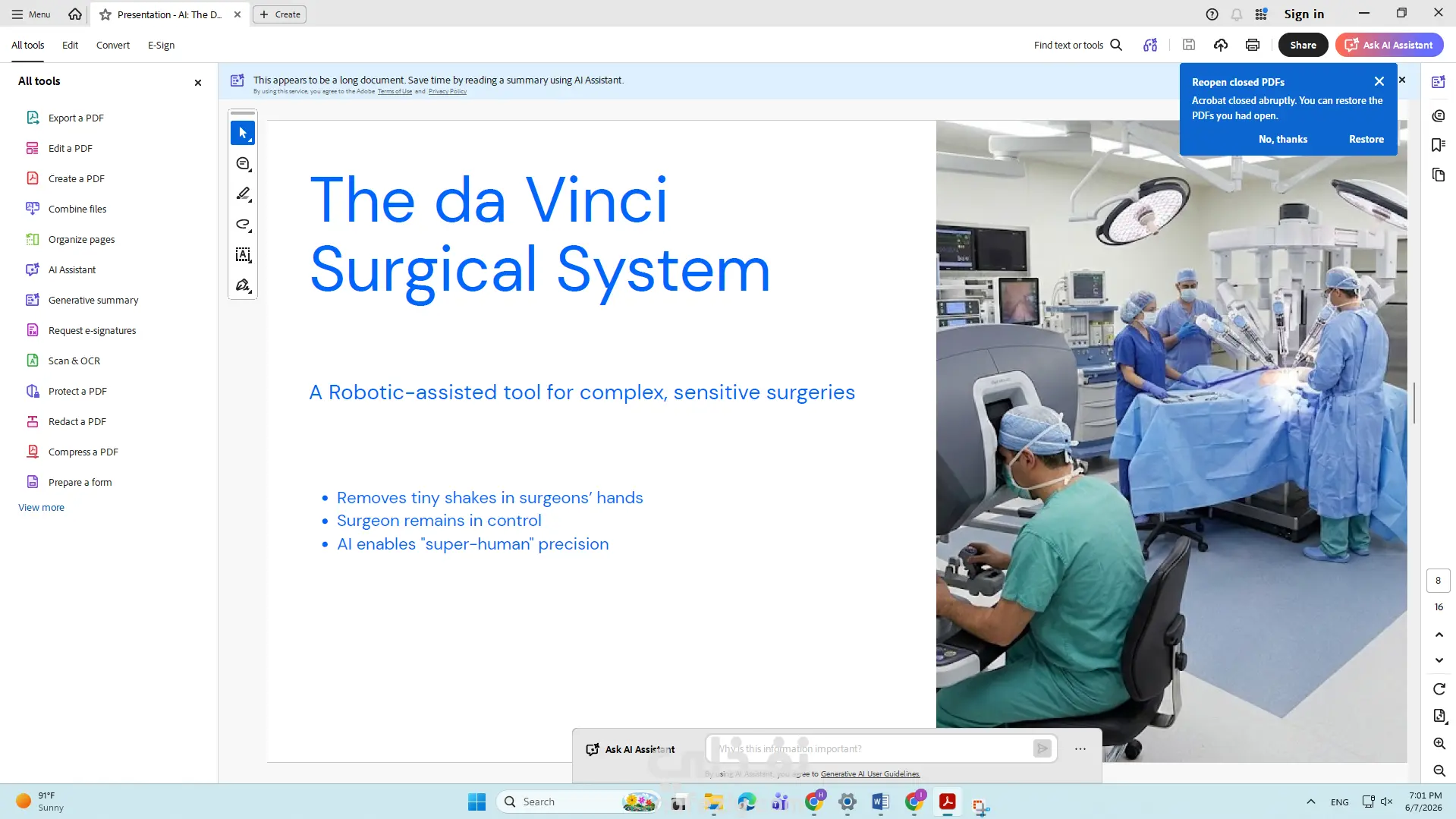Print the document with printer icon
This screenshot has height=819, width=1456.
tap(1253, 45)
